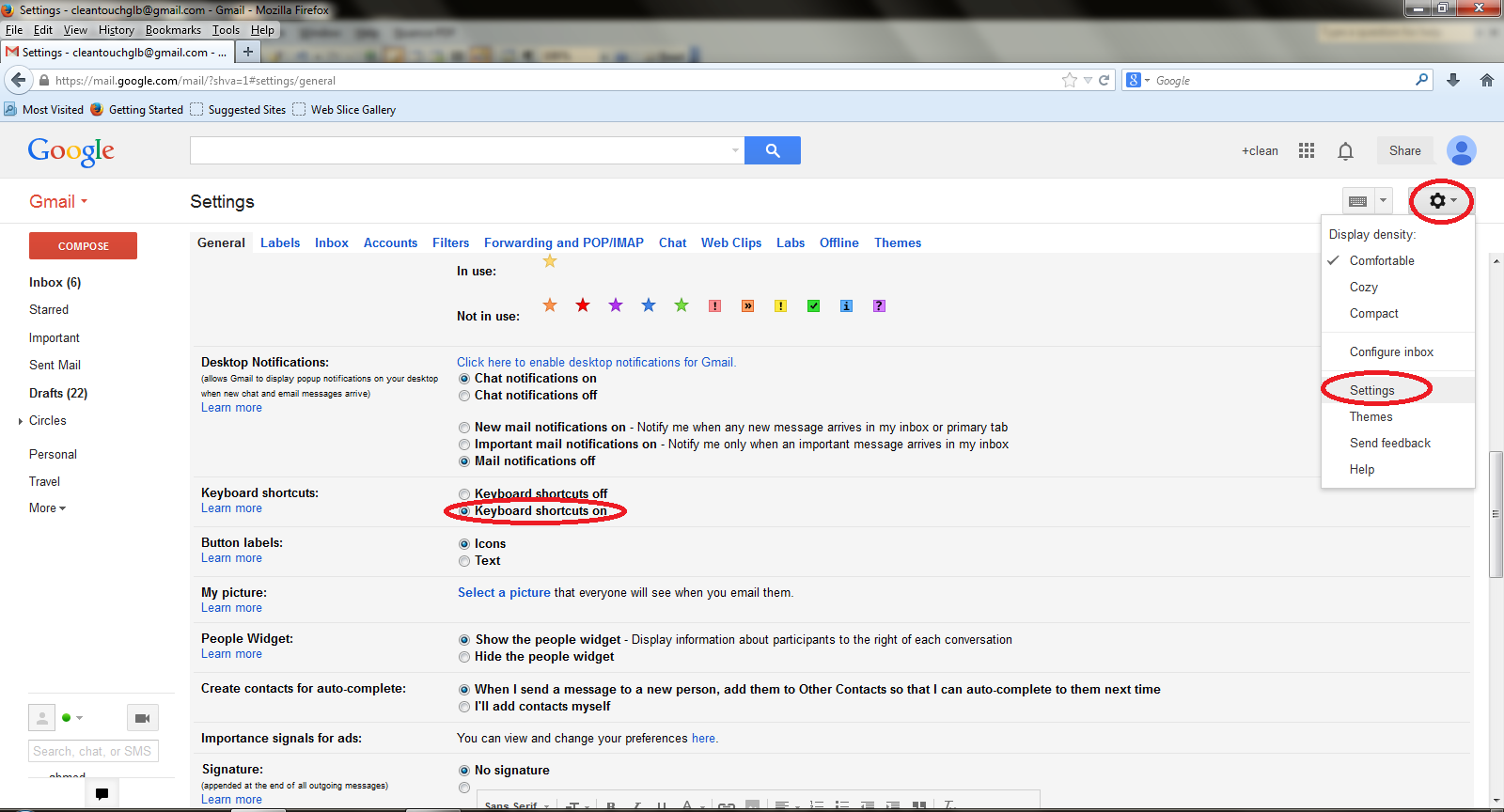This screenshot has height=812, width=1504.
Task: Open the Firefox downloads arrow
Action: 1453,80
